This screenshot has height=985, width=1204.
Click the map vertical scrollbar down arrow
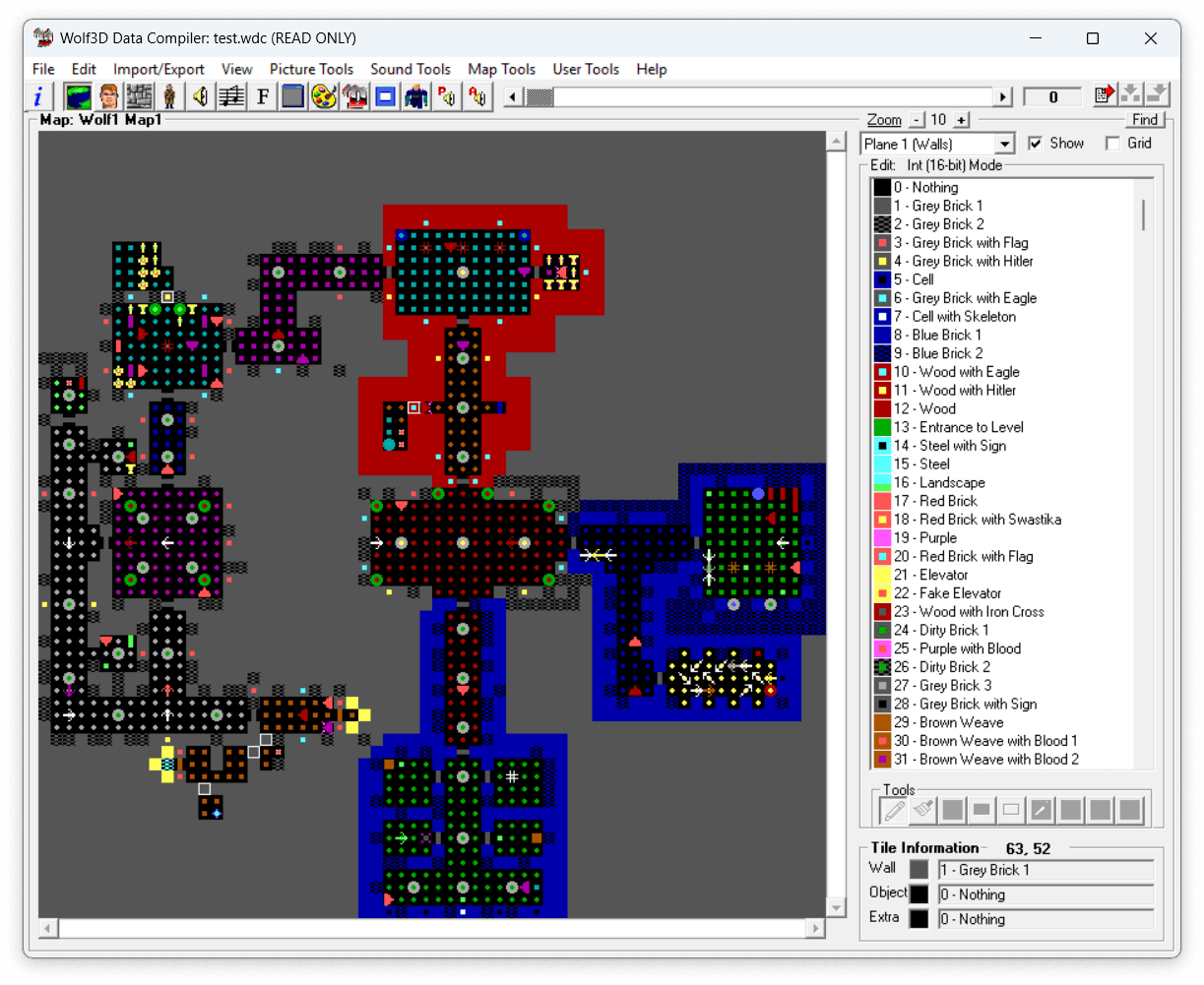point(836,908)
